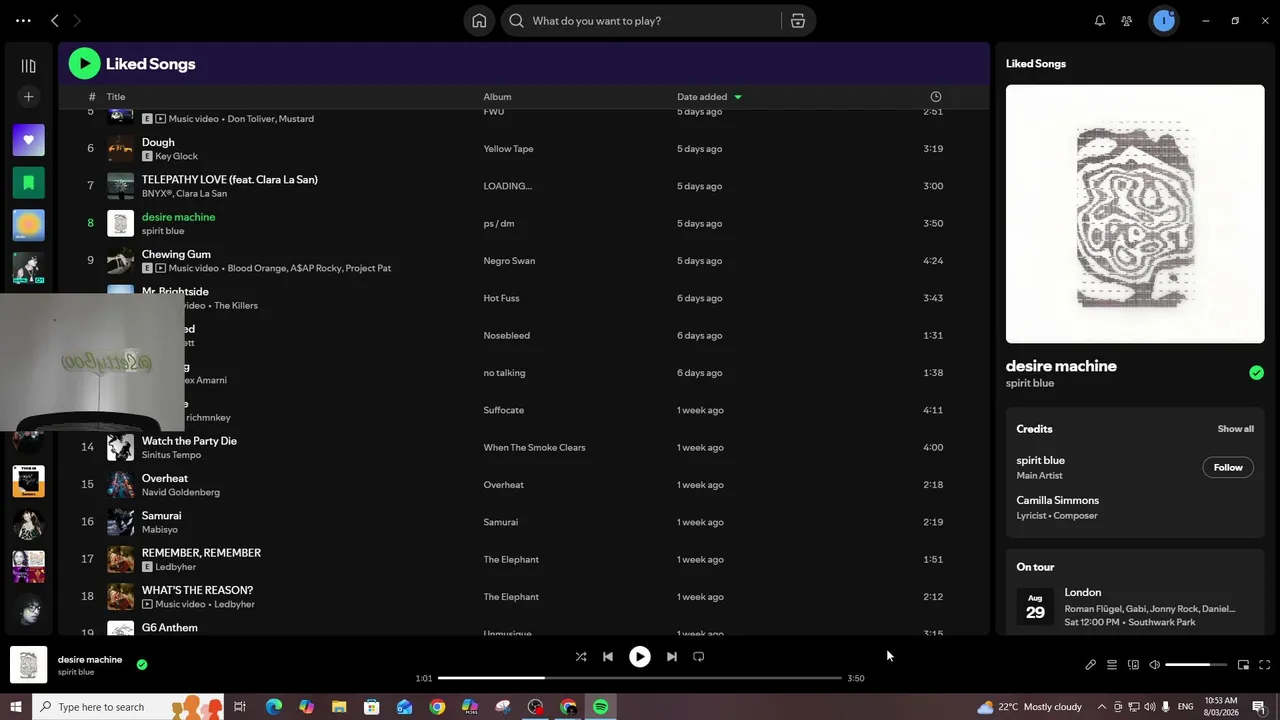The width and height of the screenshot is (1280, 720).
Task: Create a new playlist with plus icon
Action: pos(28,97)
